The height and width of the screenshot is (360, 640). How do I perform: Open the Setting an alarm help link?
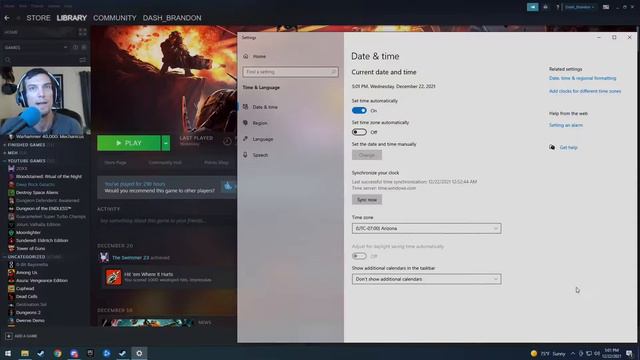click(x=566, y=125)
